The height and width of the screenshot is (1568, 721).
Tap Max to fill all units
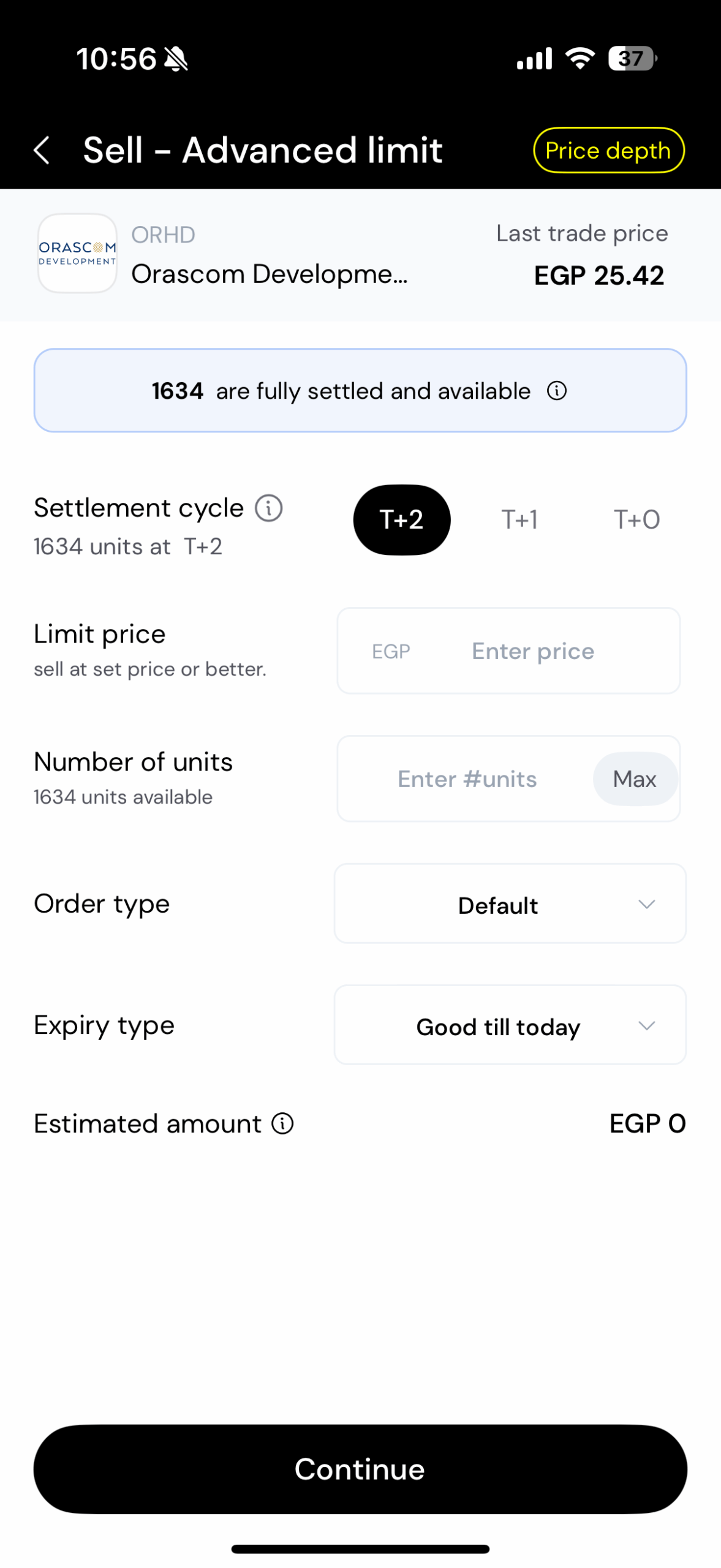(x=634, y=778)
